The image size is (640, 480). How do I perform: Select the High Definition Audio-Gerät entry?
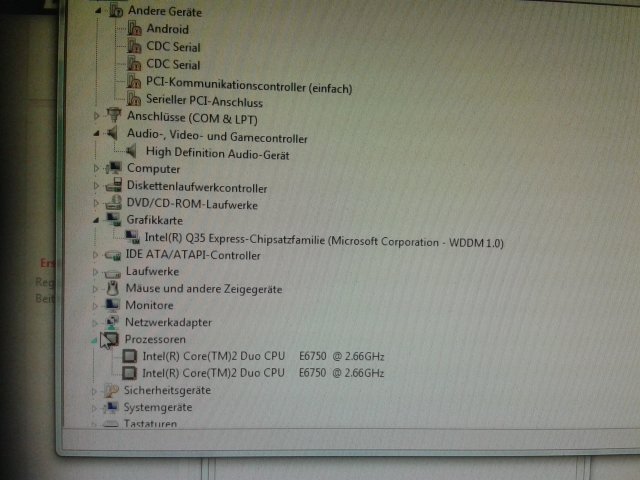tap(218, 153)
